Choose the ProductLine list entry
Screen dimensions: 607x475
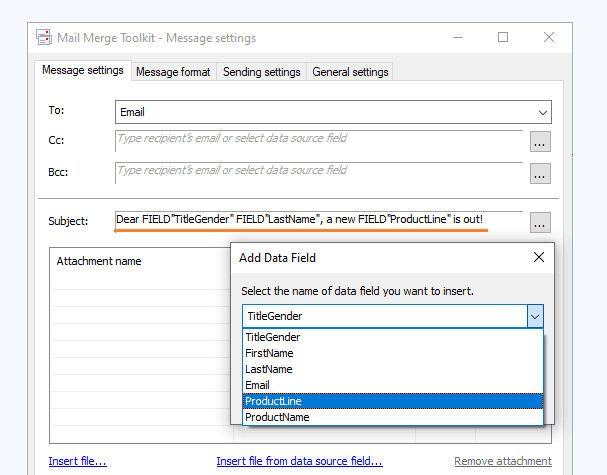[x=273, y=401]
